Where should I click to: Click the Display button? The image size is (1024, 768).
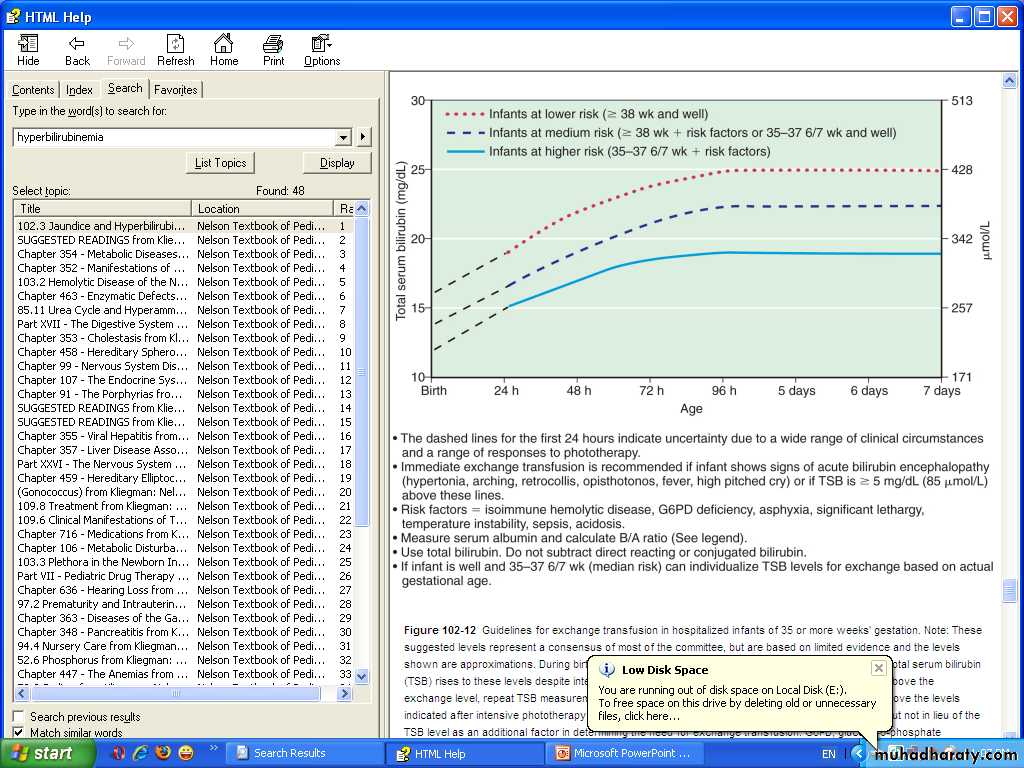(337, 163)
